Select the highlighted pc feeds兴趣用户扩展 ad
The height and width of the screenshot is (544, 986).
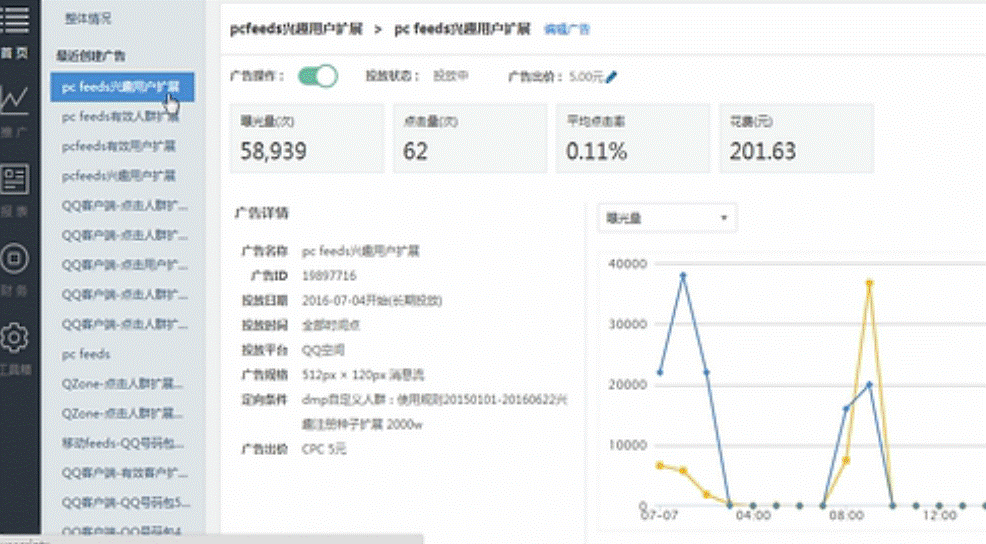[122, 87]
